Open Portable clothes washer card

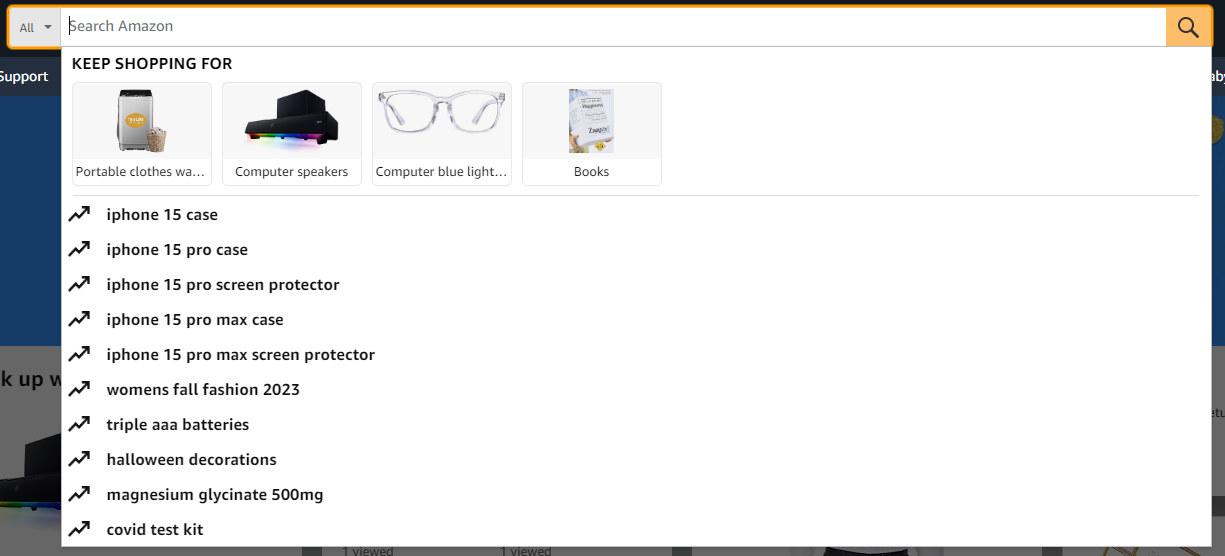tap(142, 134)
